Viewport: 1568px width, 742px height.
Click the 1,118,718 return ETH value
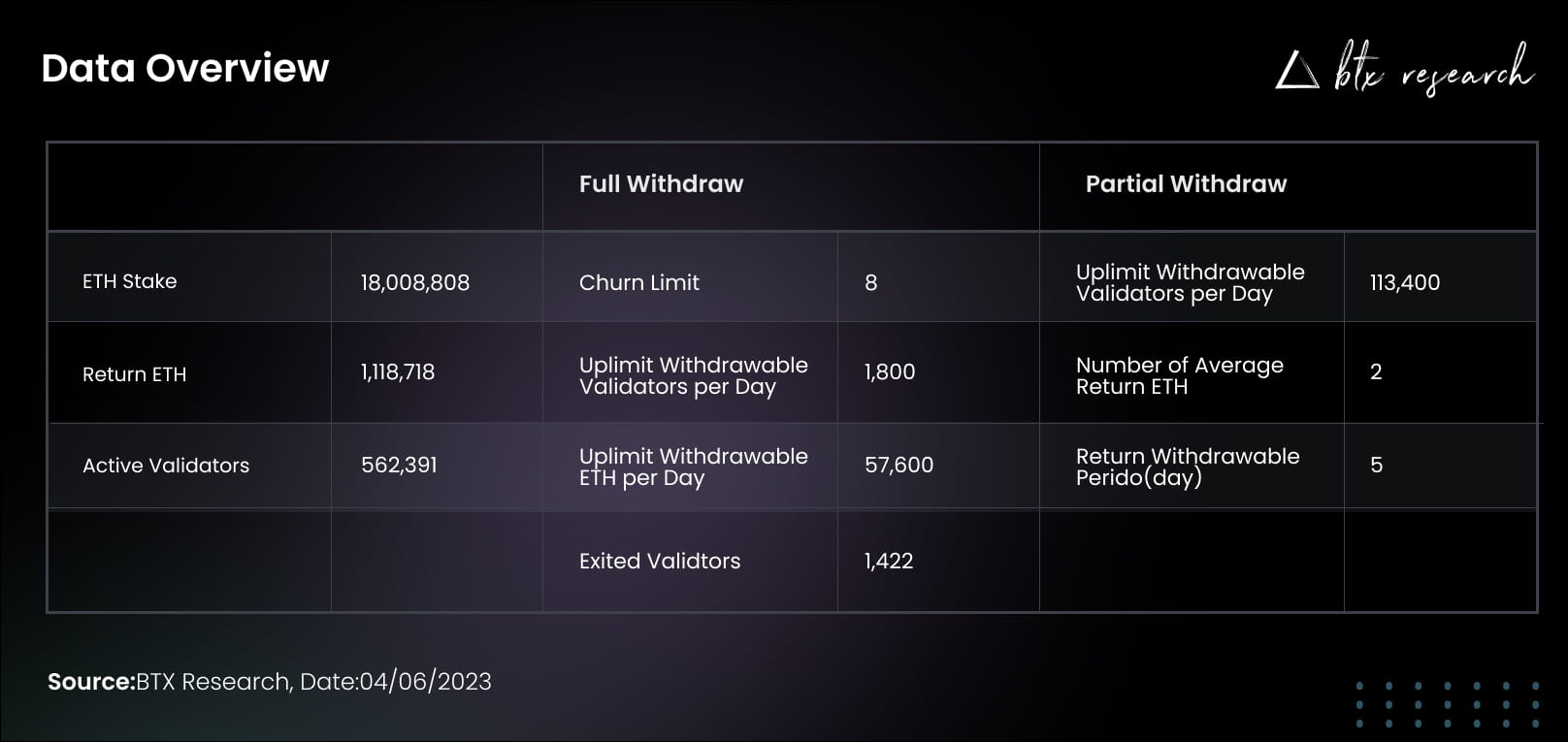(398, 371)
